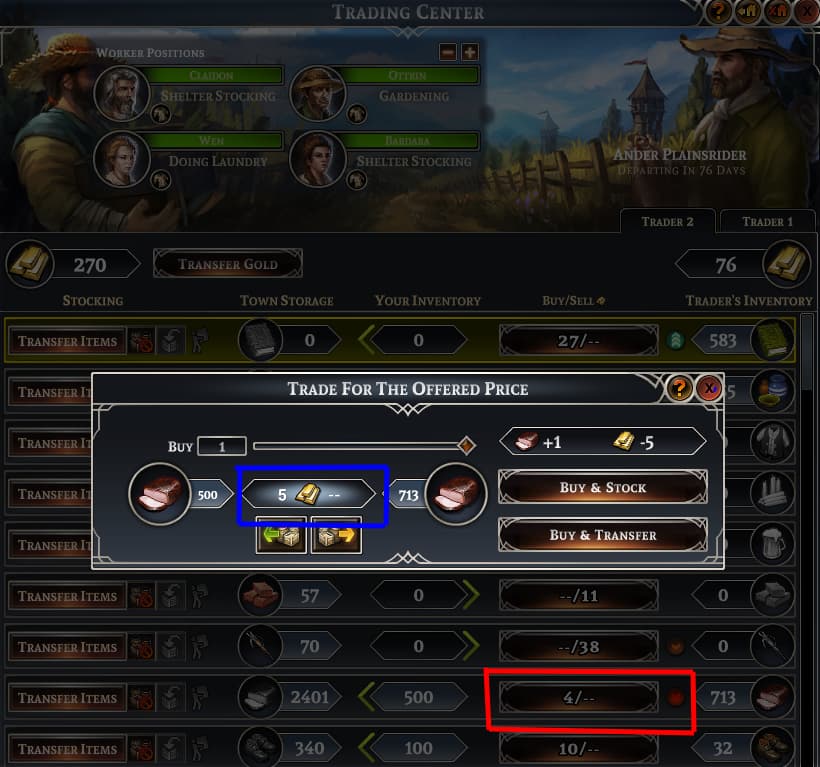The height and width of the screenshot is (767, 820).
Task: Close the Trade For The Offered Price popup
Action: (x=709, y=388)
